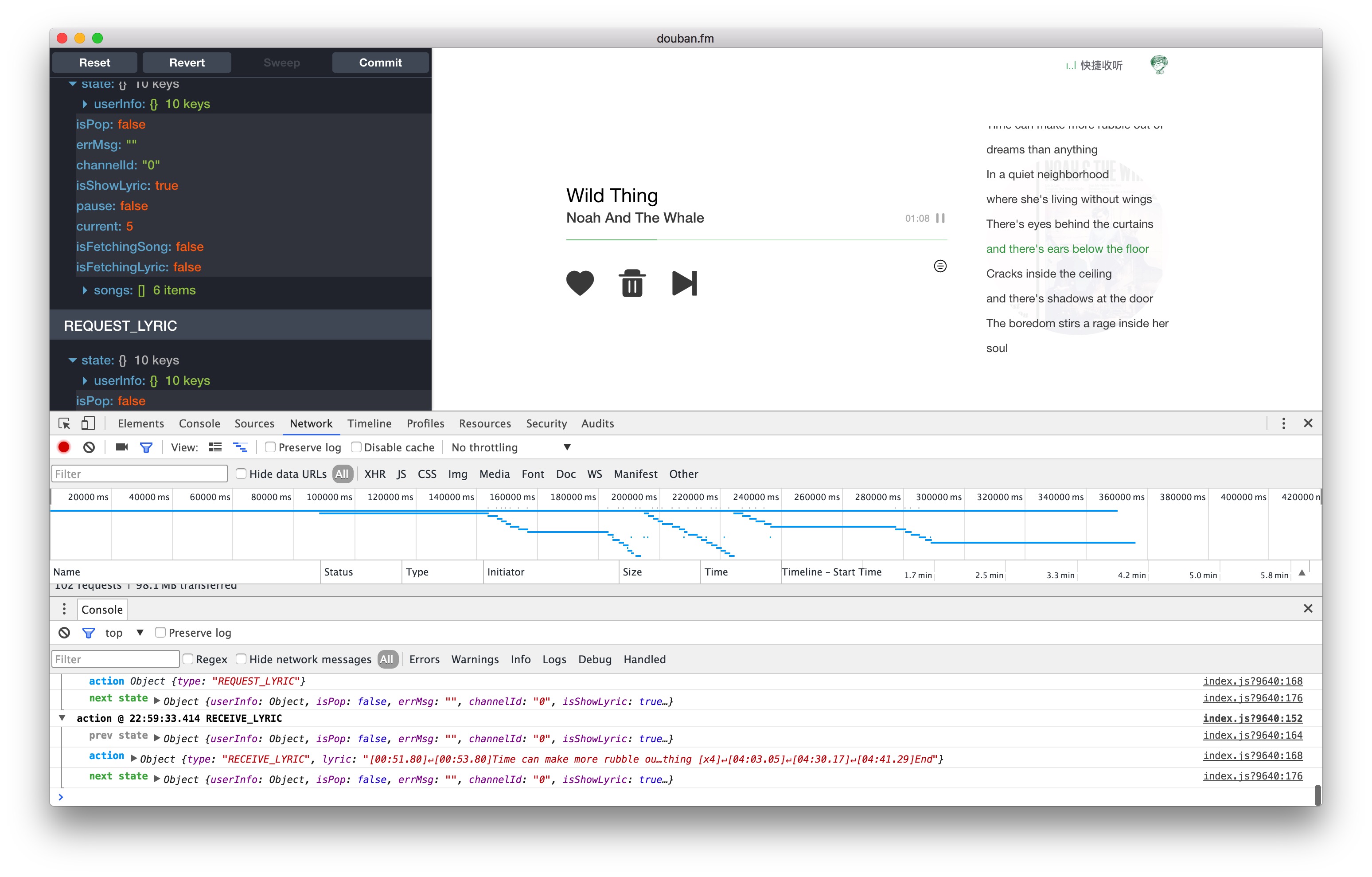
Task: Toggle lyrics with the circular lyric icon
Action: pyautogui.click(x=940, y=266)
